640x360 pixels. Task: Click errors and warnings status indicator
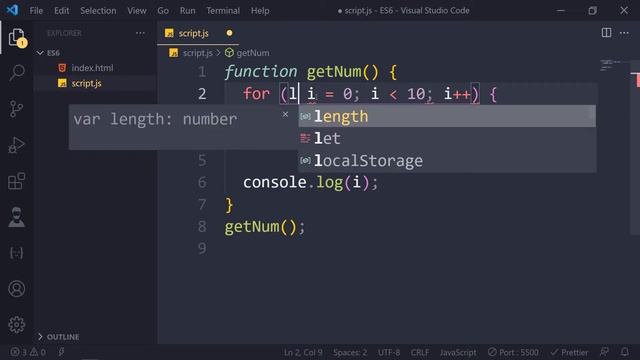pyautogui.click(x=28, y=352)
